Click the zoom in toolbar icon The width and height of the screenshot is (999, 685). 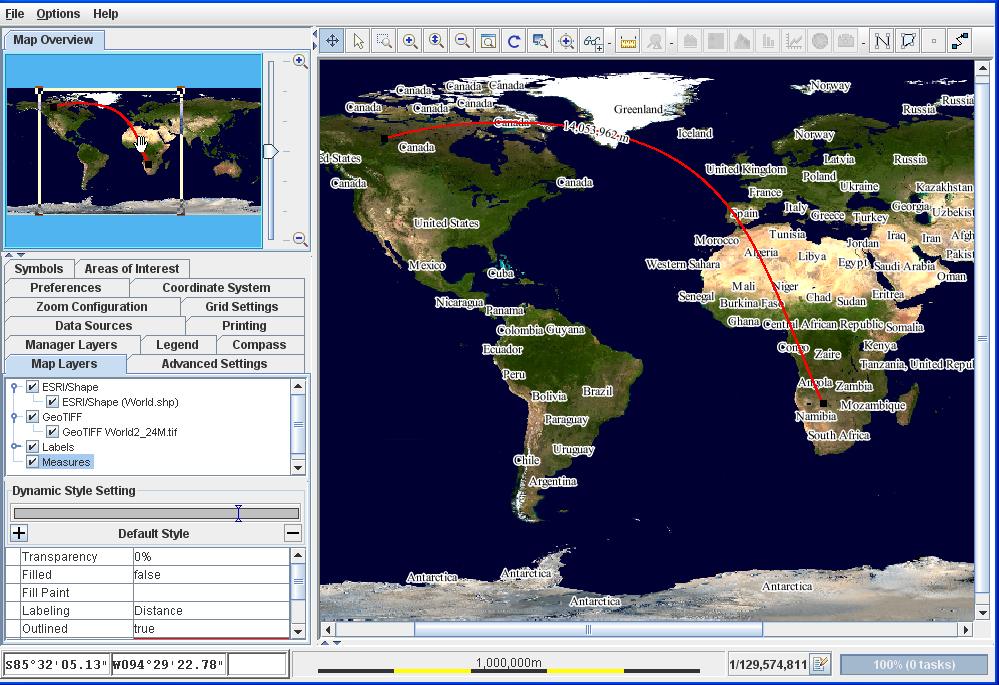coord(410,41)
